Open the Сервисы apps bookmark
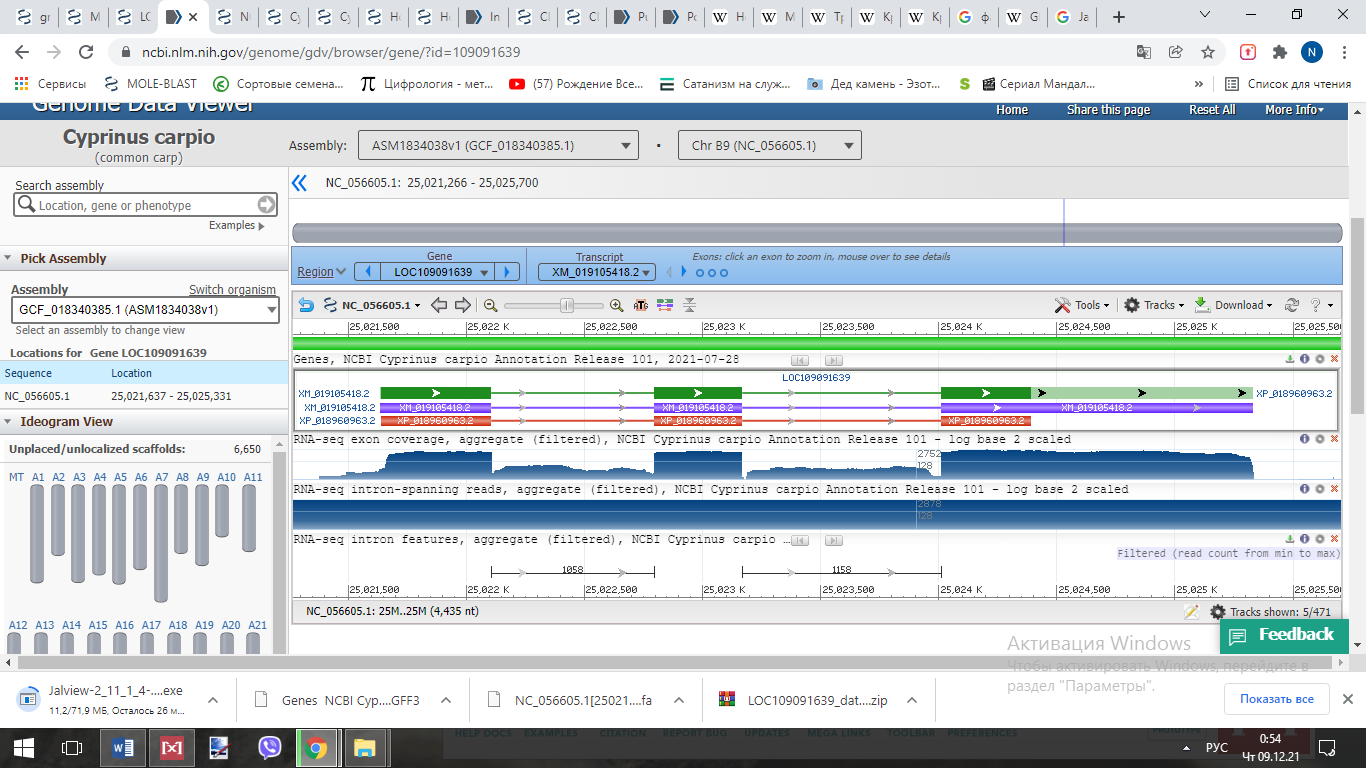 tap(52, 84)
